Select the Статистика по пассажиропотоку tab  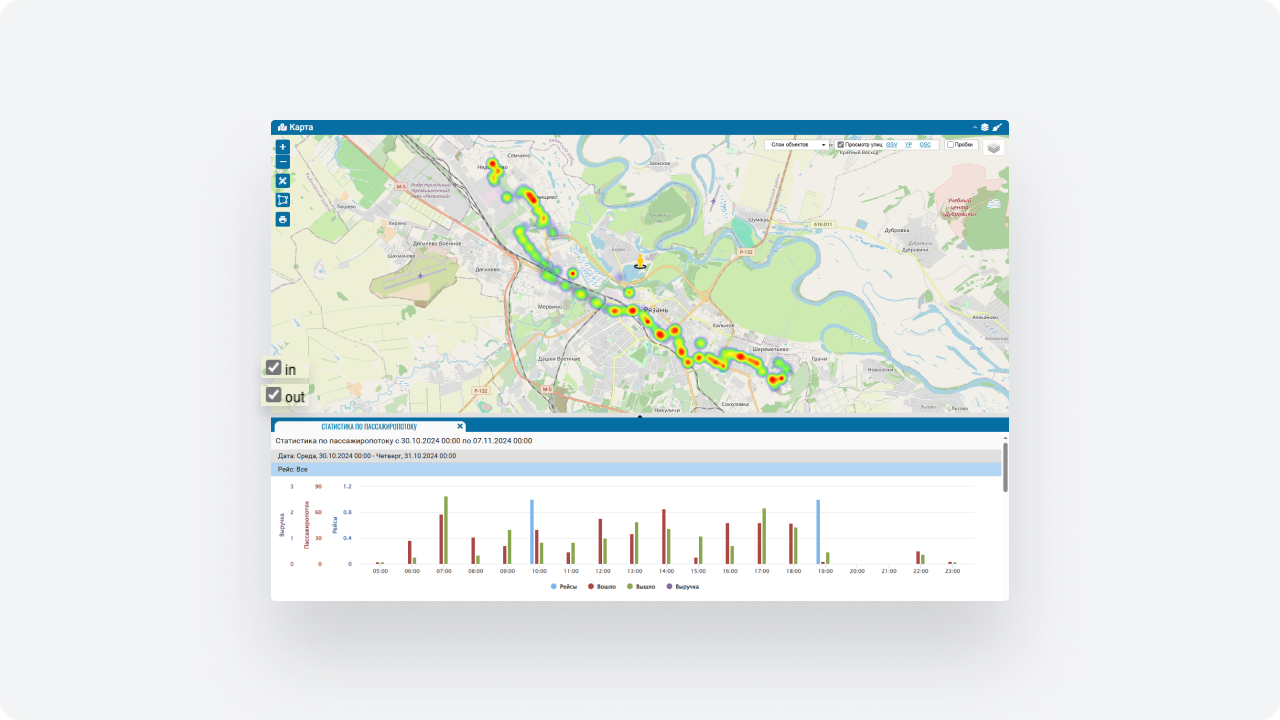tap(362, 426)
